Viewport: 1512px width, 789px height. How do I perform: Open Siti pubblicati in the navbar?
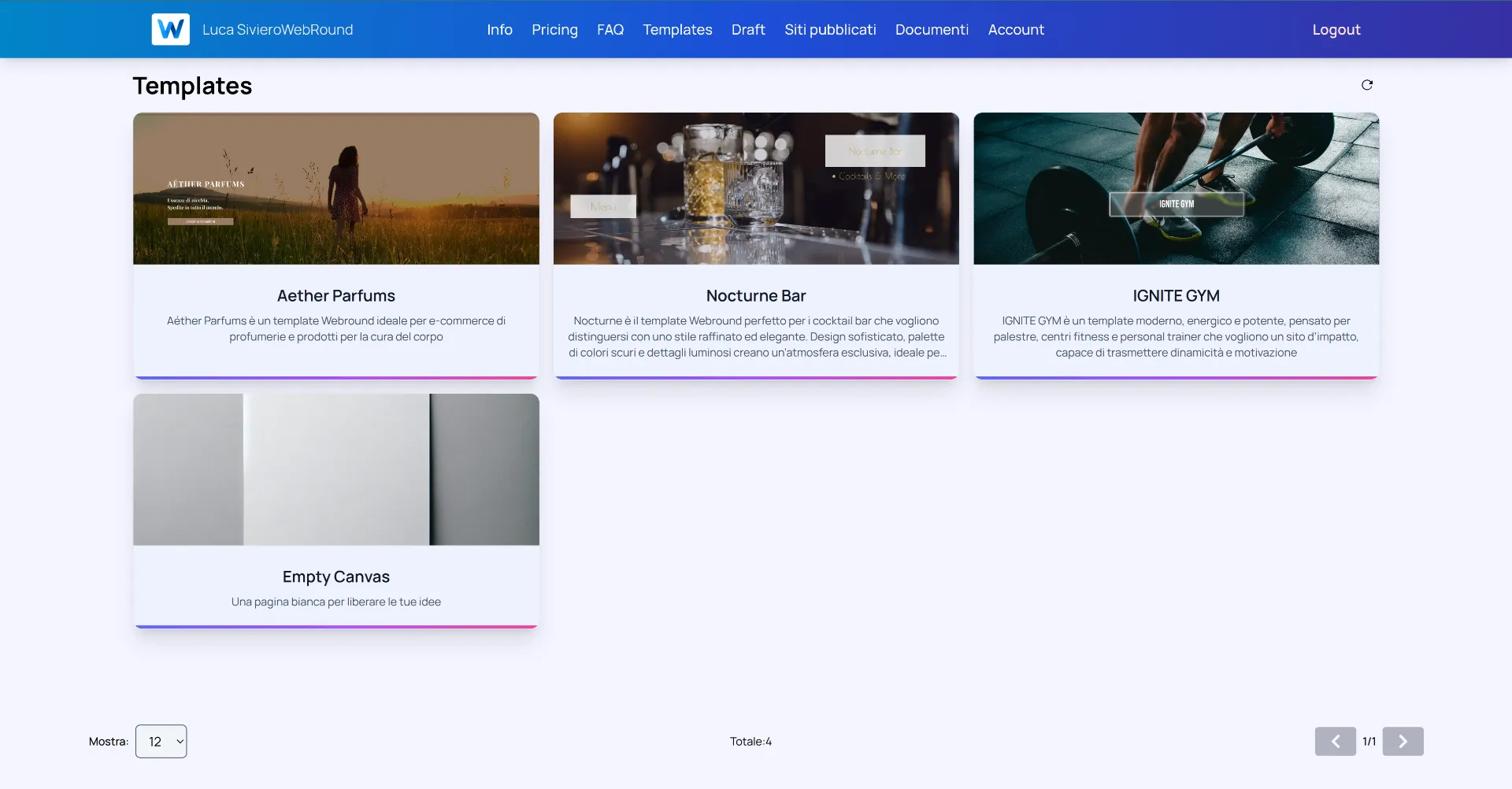click(x=830, y=29)
